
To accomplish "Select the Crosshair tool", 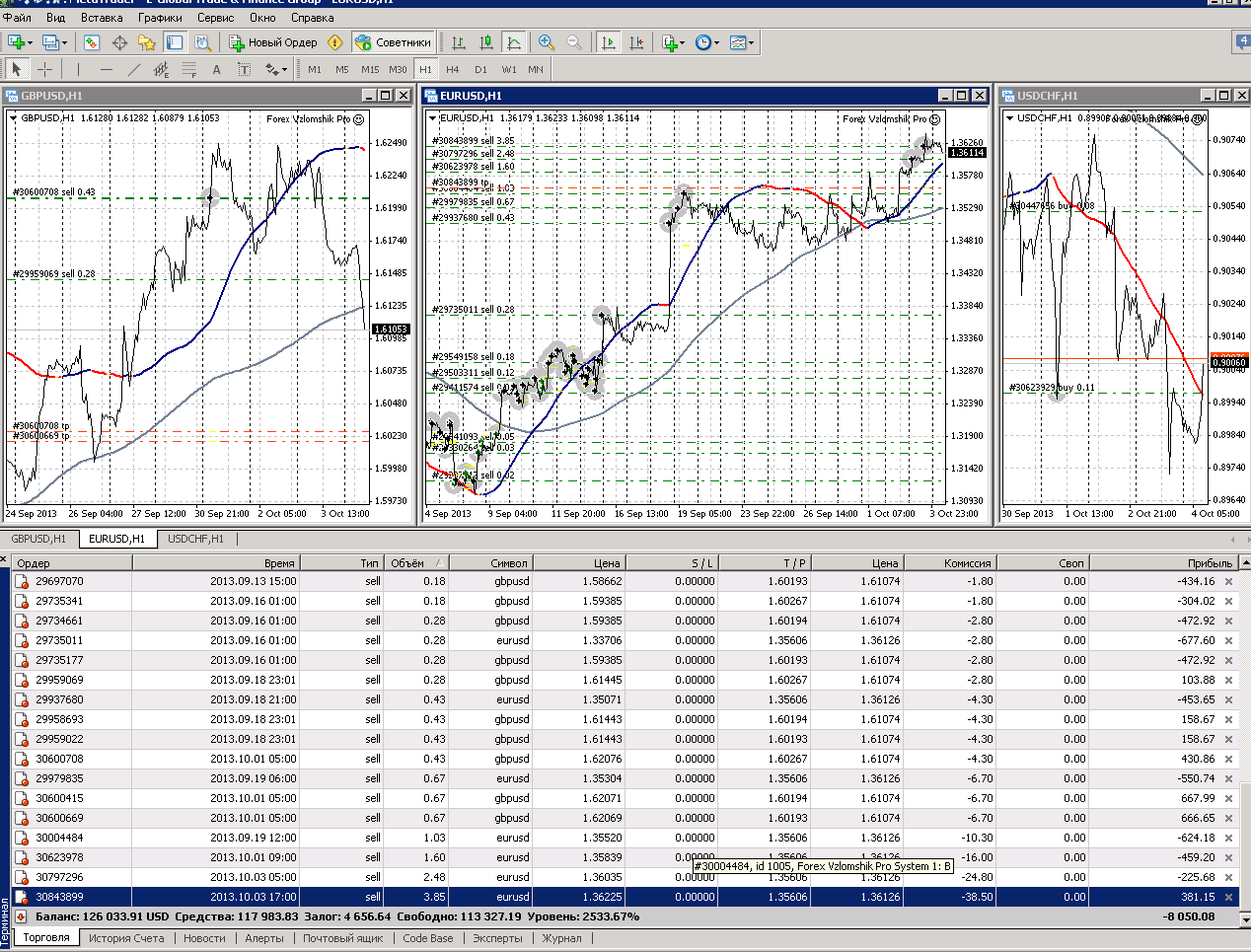I will 44,69.
